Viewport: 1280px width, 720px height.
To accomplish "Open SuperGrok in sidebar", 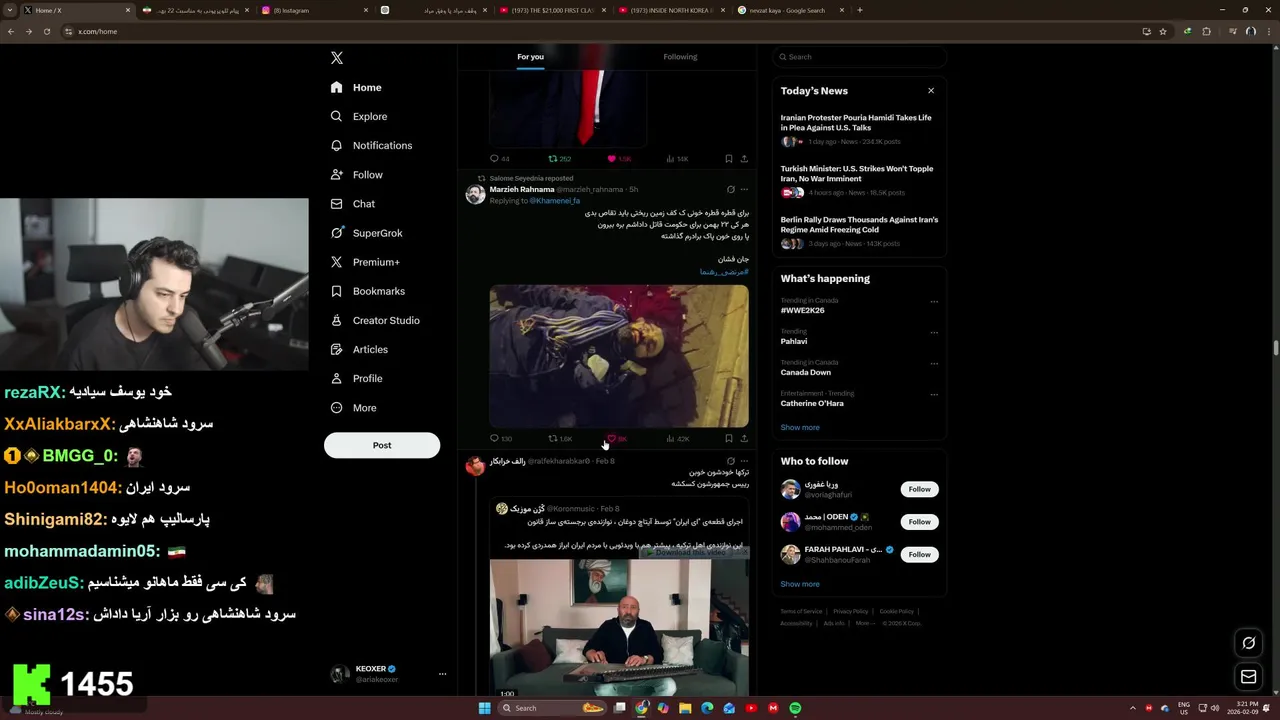I will pyautogui.click(x=367, y=233).
